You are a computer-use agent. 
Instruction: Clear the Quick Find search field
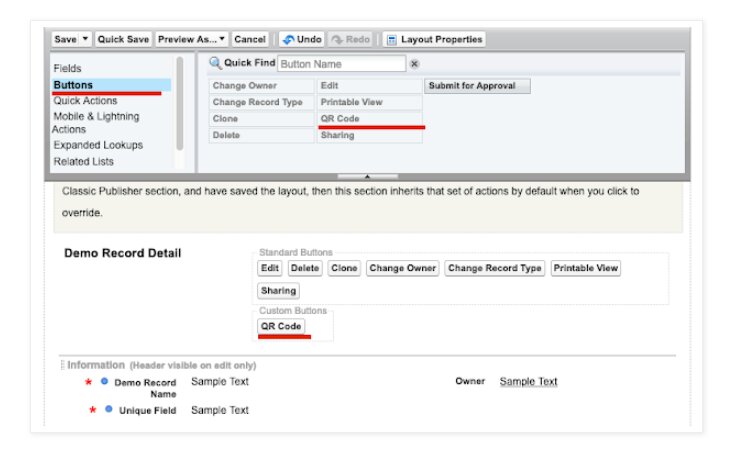coord(414,64)
